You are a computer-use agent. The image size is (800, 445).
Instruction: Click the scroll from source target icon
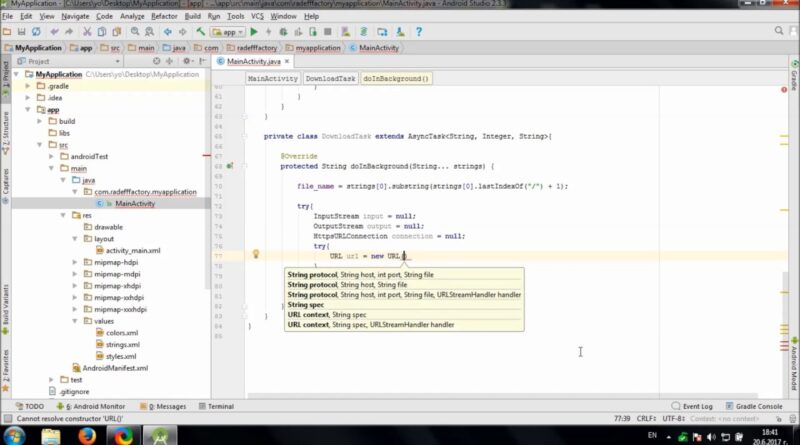click(x=157, y=61)
